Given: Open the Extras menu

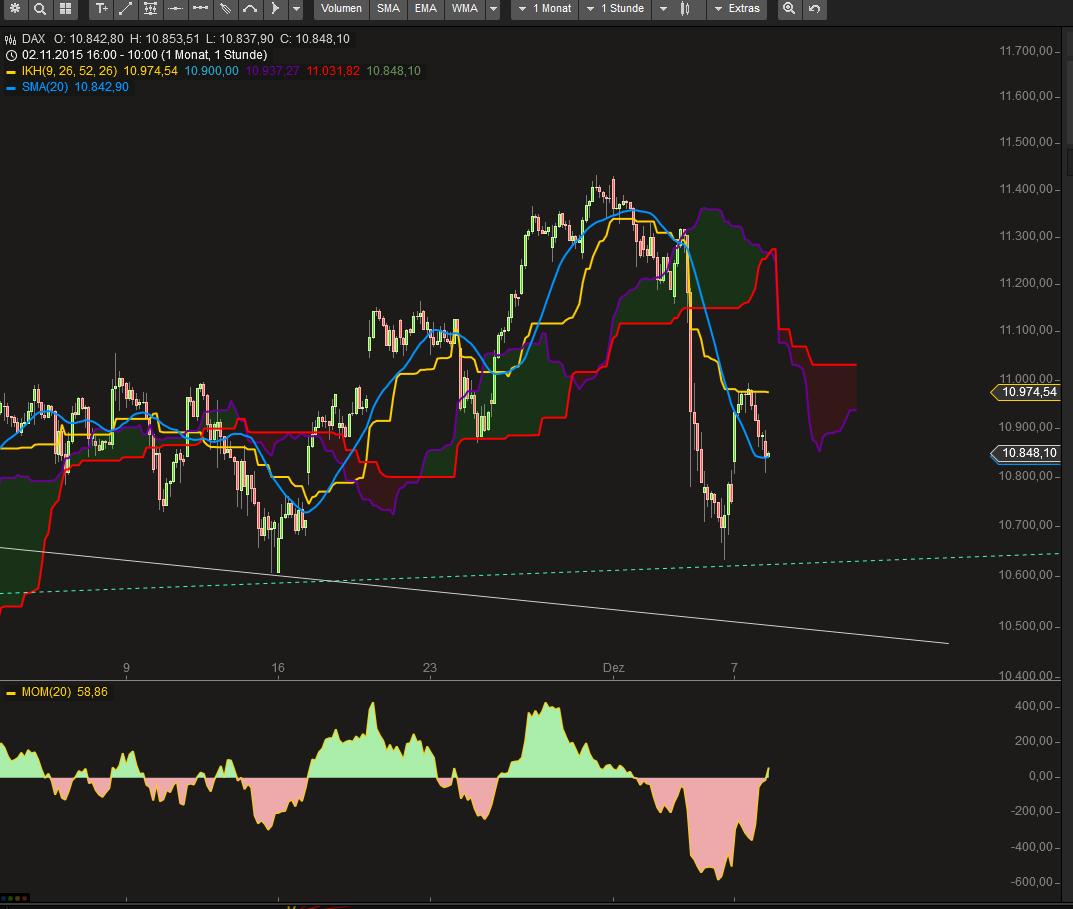Looking at the screenshot, I should tap(745, 9).
